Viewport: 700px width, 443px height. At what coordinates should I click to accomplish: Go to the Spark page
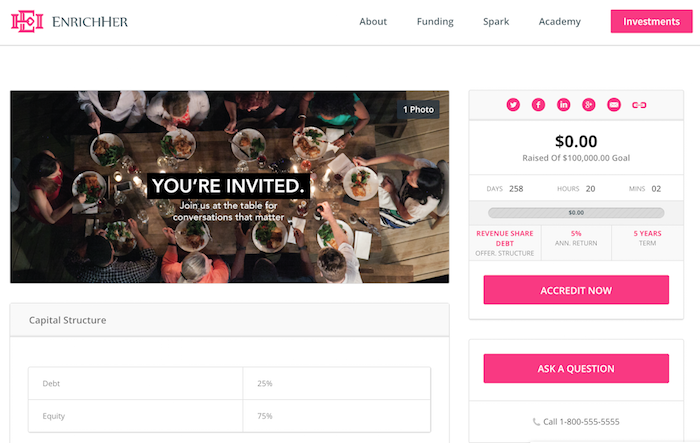coord(496,21)
